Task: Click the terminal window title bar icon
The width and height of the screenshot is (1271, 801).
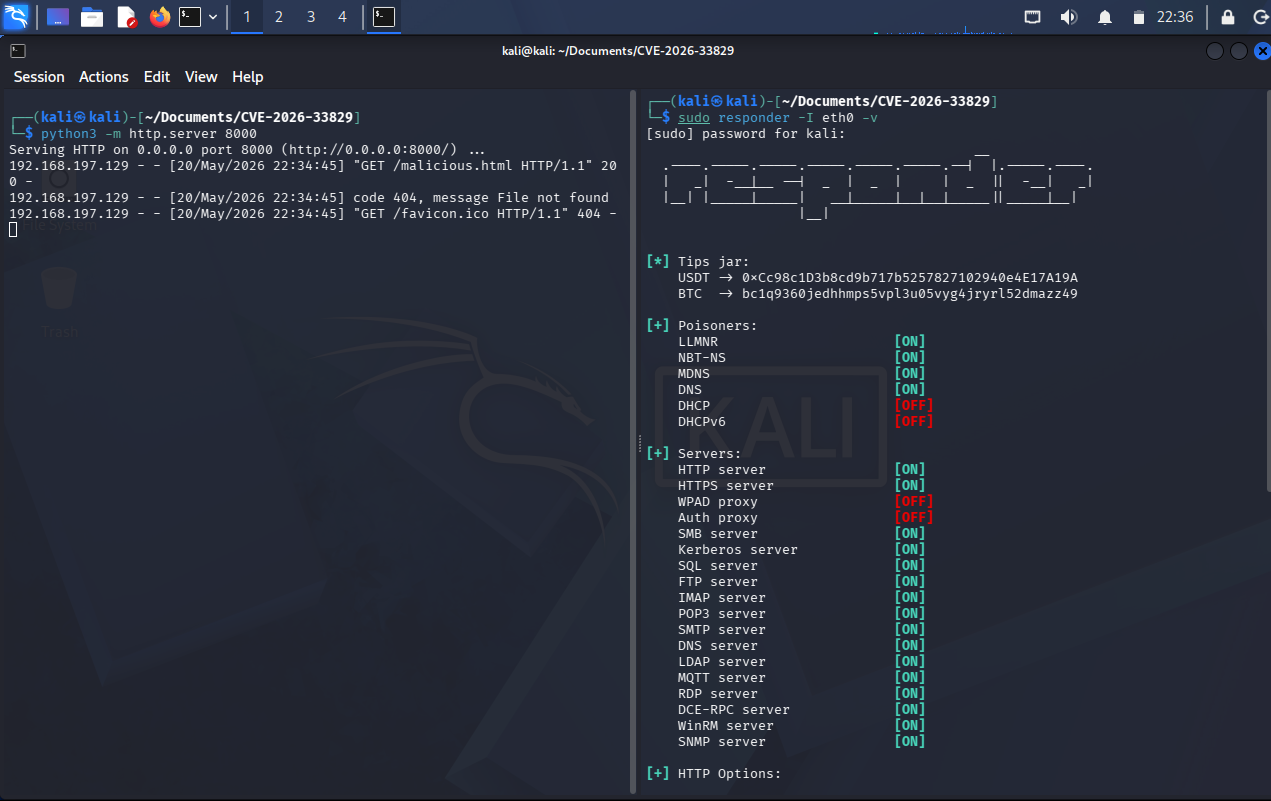Action: 18,50
